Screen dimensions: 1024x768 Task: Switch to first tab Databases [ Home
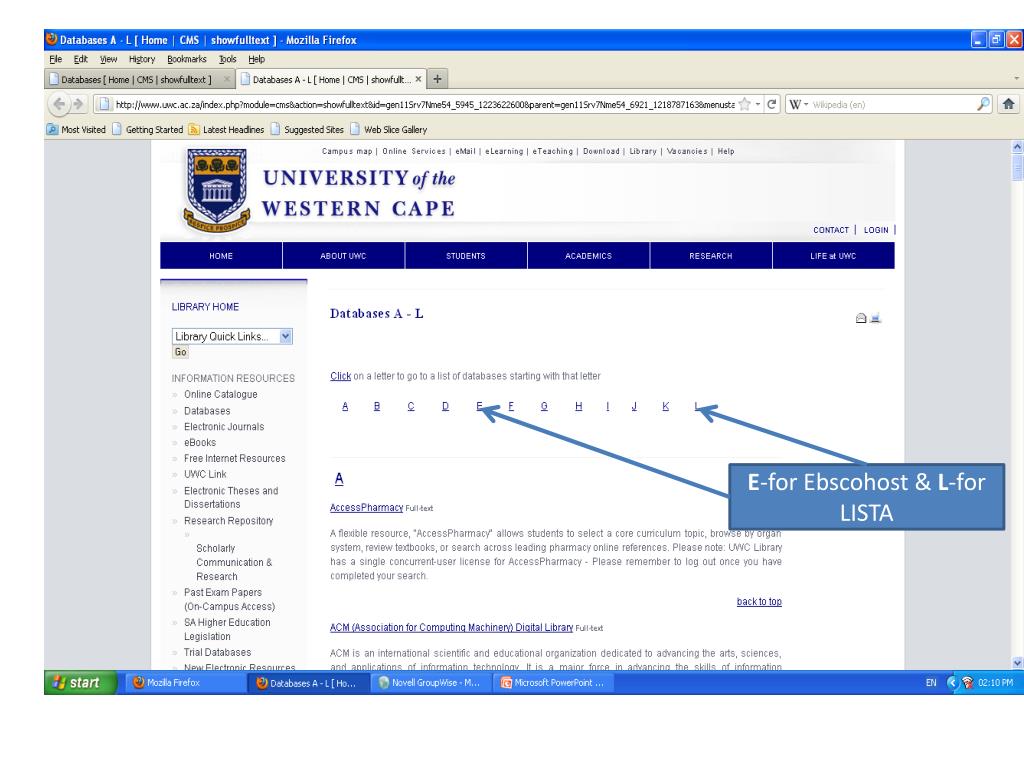point(139,80)
